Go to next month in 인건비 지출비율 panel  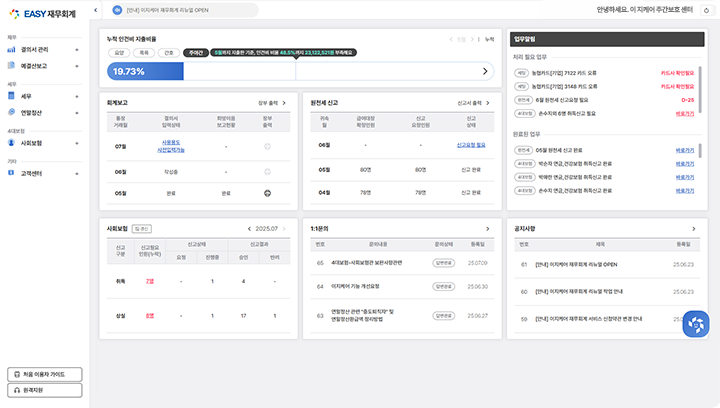tap(472, 39)
